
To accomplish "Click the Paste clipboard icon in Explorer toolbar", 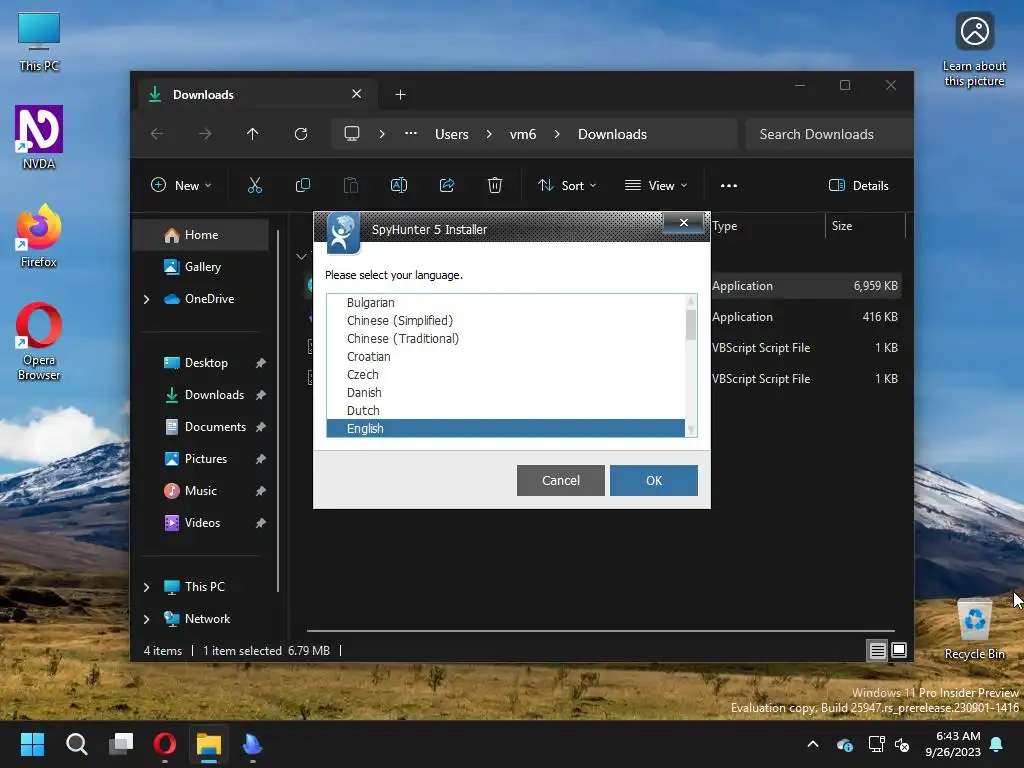I will click(351, 185).
